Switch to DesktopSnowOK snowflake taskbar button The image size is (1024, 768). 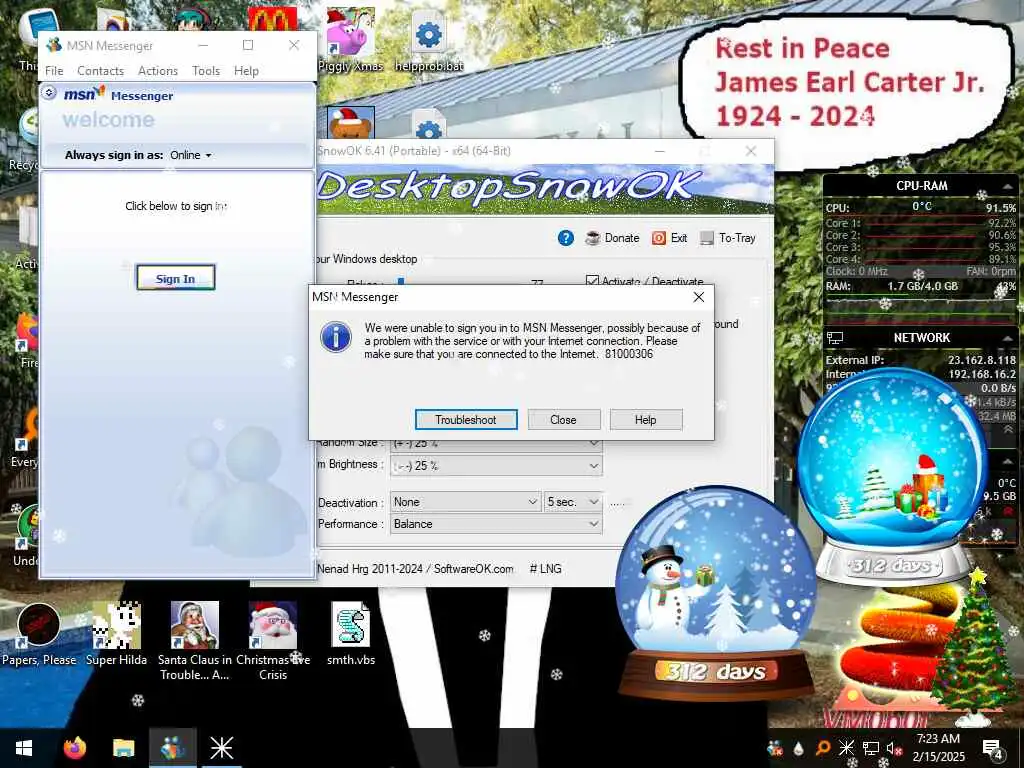point(221,748)
